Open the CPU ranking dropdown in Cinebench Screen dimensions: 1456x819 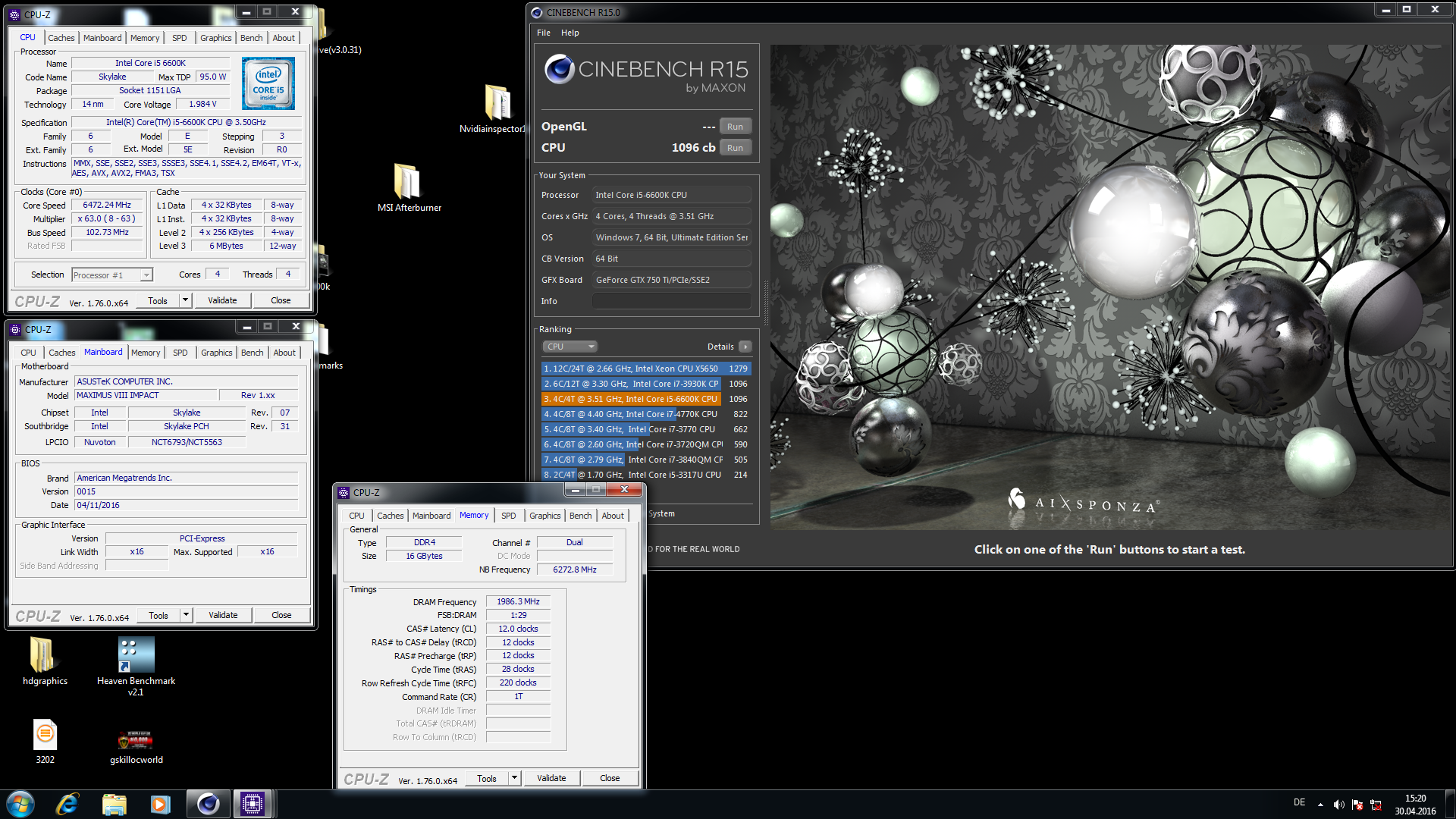570,347
